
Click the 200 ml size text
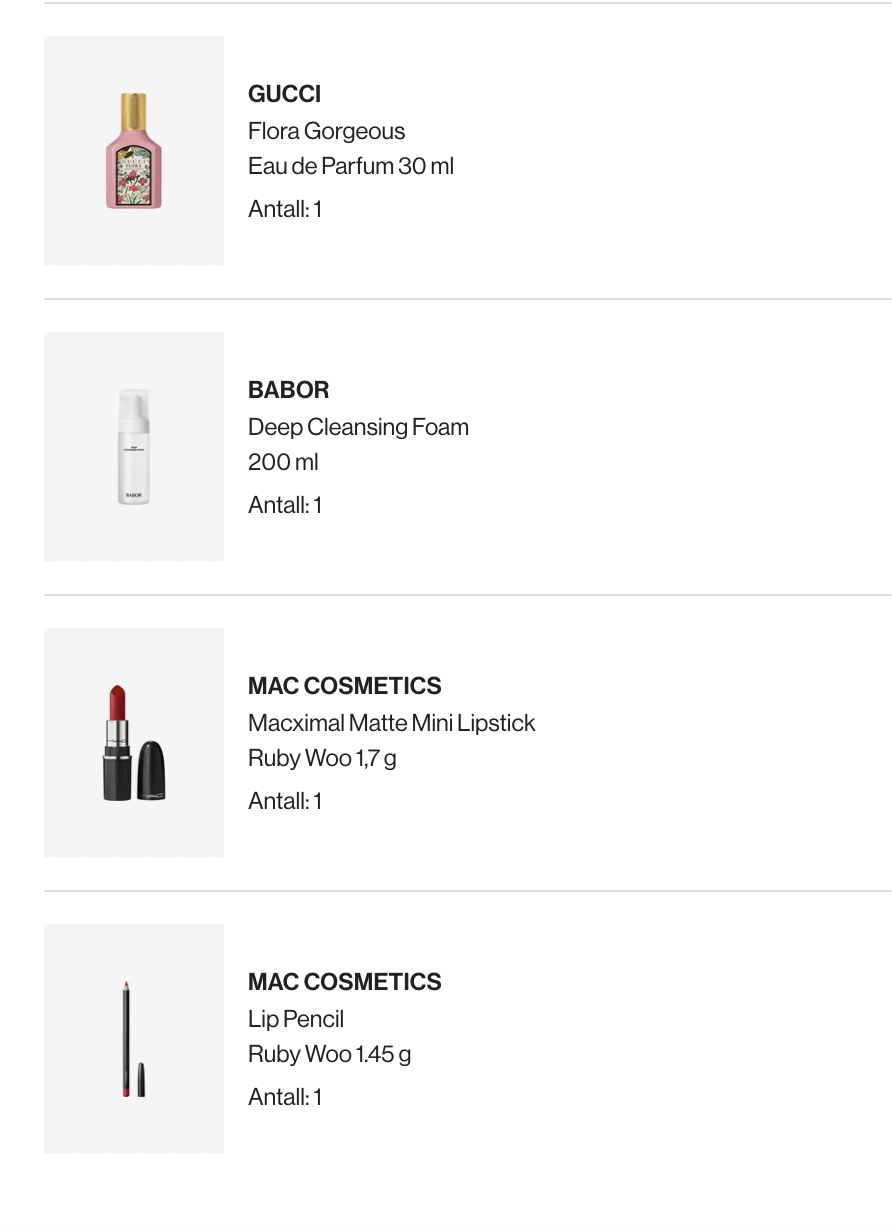click(x=284, y=462)
